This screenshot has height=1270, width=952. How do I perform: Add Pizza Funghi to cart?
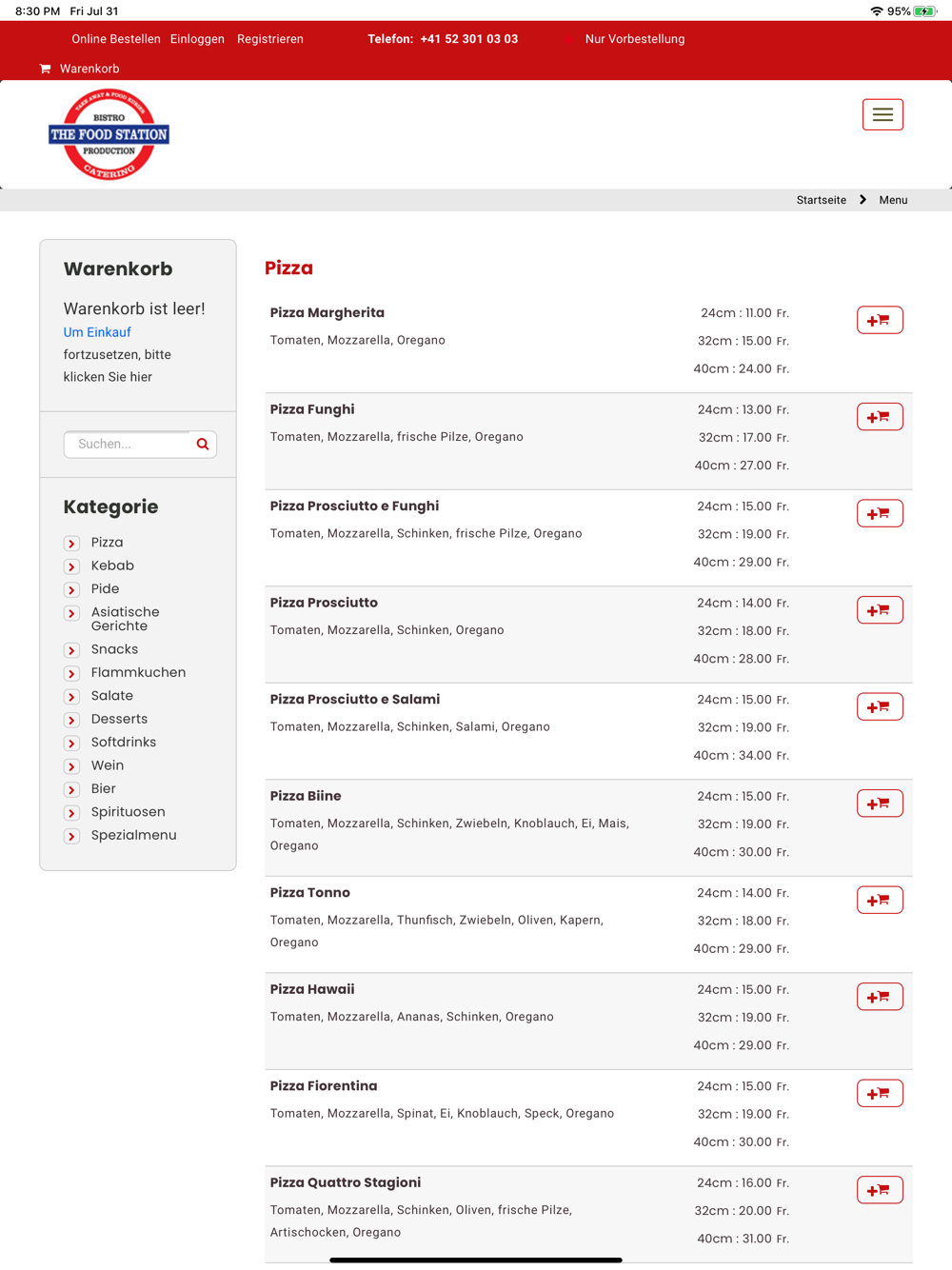pyautogui.click(x=880, y=417)
